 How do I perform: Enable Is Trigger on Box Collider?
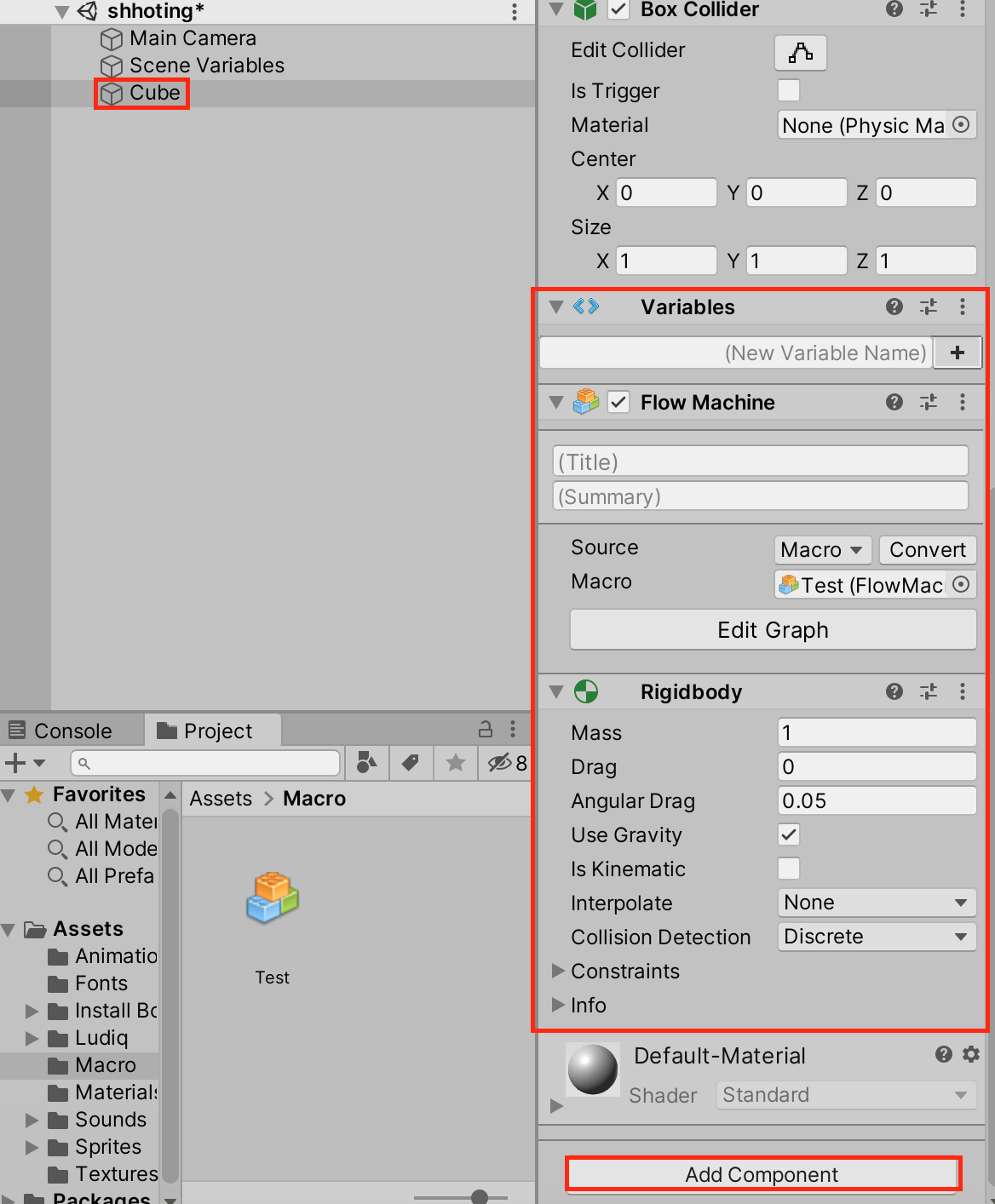pyautogui.click(x=788, y=89)
